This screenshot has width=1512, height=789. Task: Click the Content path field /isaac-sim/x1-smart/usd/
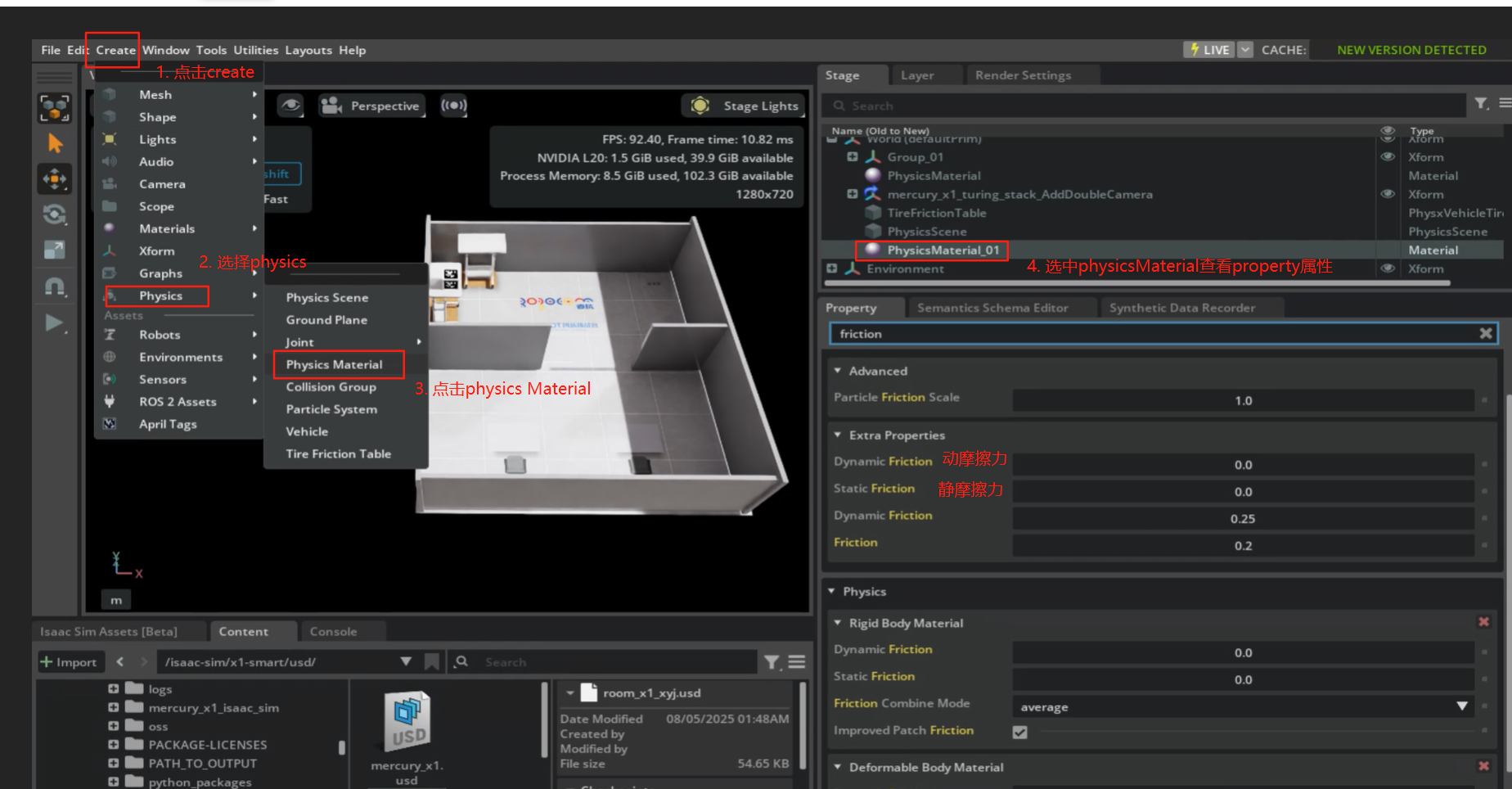click(x=278, y=661)
